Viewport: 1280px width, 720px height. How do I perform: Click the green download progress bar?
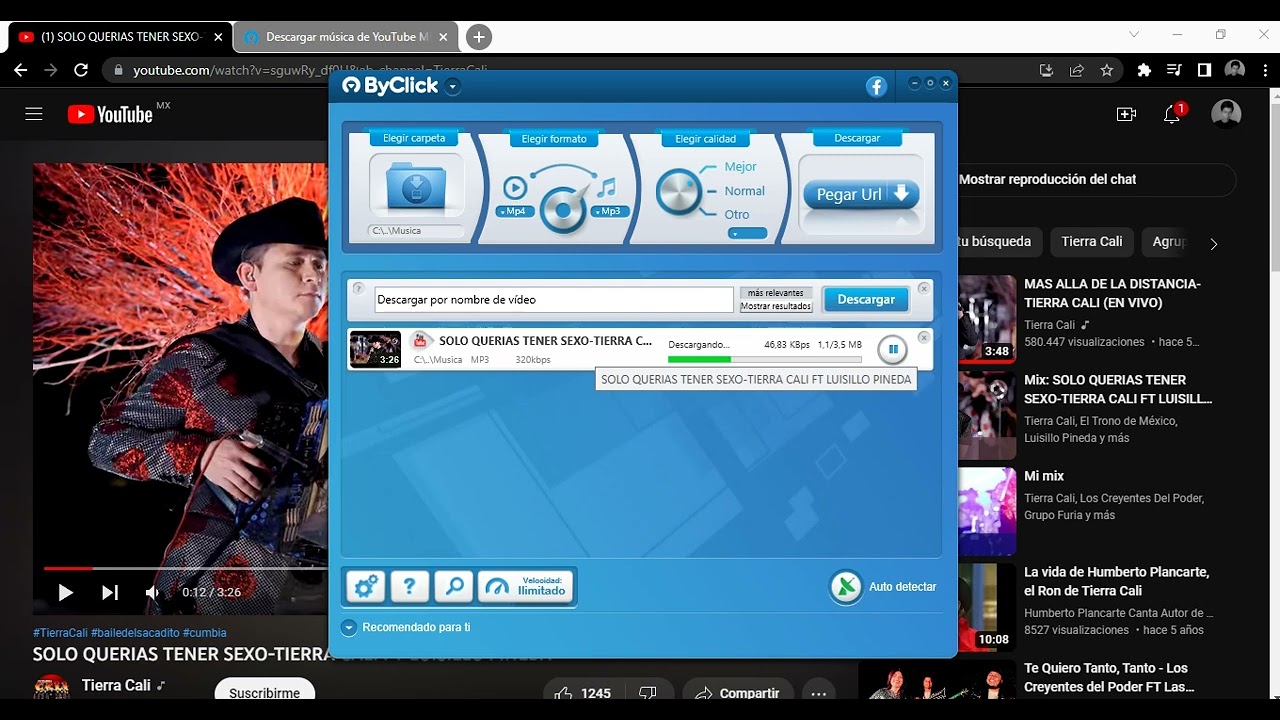(x=764, y=359)
